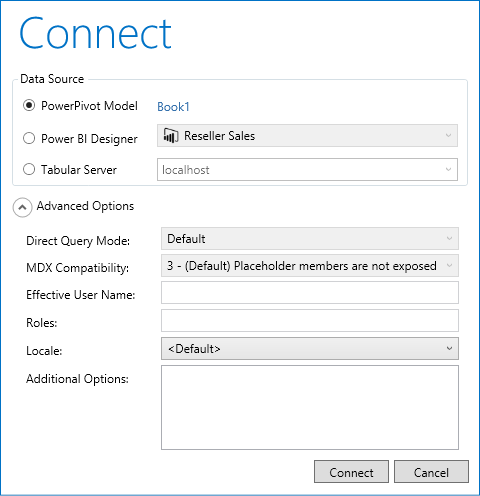The image size is (480, 496).
Task: Click the Power BI icon beside Reseller Sales
Action: tap(171, 136)
